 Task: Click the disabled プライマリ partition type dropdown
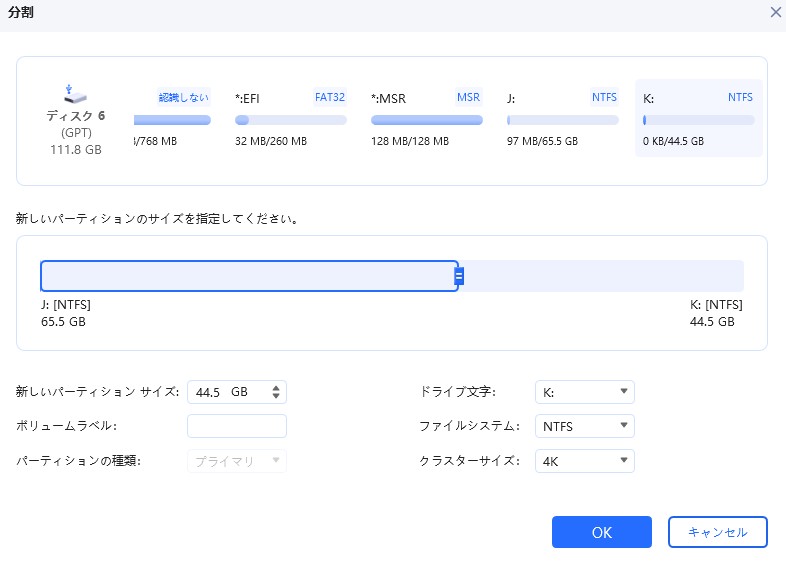(237, 461)
